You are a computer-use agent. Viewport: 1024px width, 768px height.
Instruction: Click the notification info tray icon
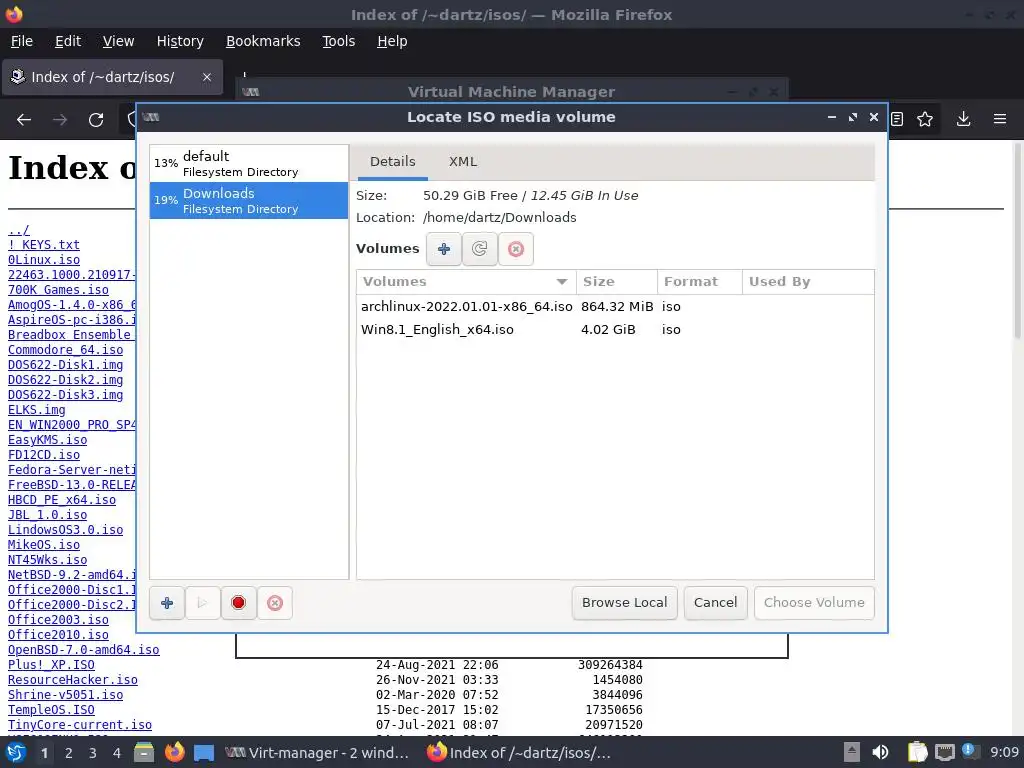(x=970, y=751)
